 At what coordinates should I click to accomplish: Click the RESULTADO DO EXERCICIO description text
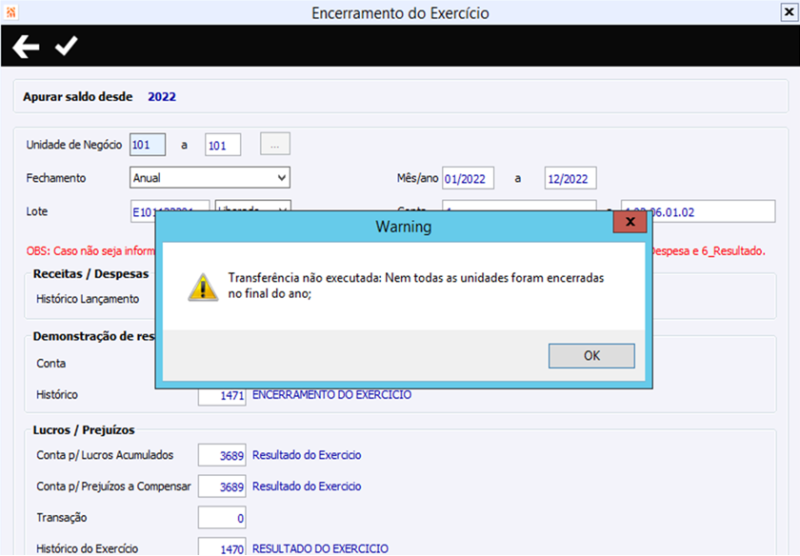click(320, 549)
